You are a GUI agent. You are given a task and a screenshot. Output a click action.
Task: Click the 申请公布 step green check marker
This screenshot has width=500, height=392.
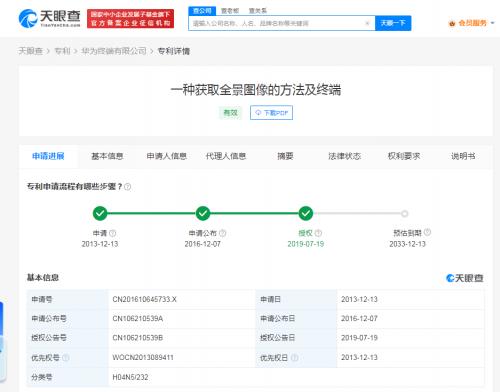pos(203,213)
